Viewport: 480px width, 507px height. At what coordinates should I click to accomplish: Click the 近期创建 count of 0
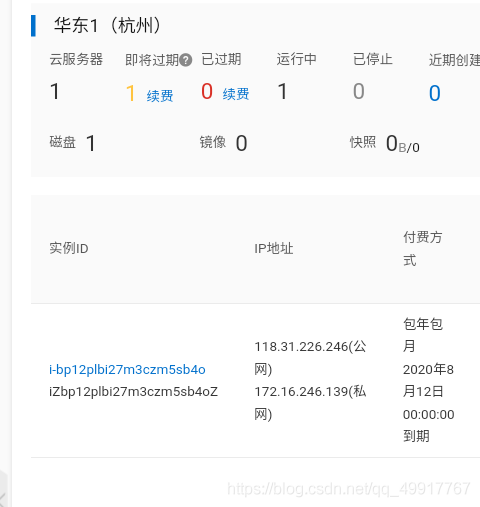coord(434,93)
